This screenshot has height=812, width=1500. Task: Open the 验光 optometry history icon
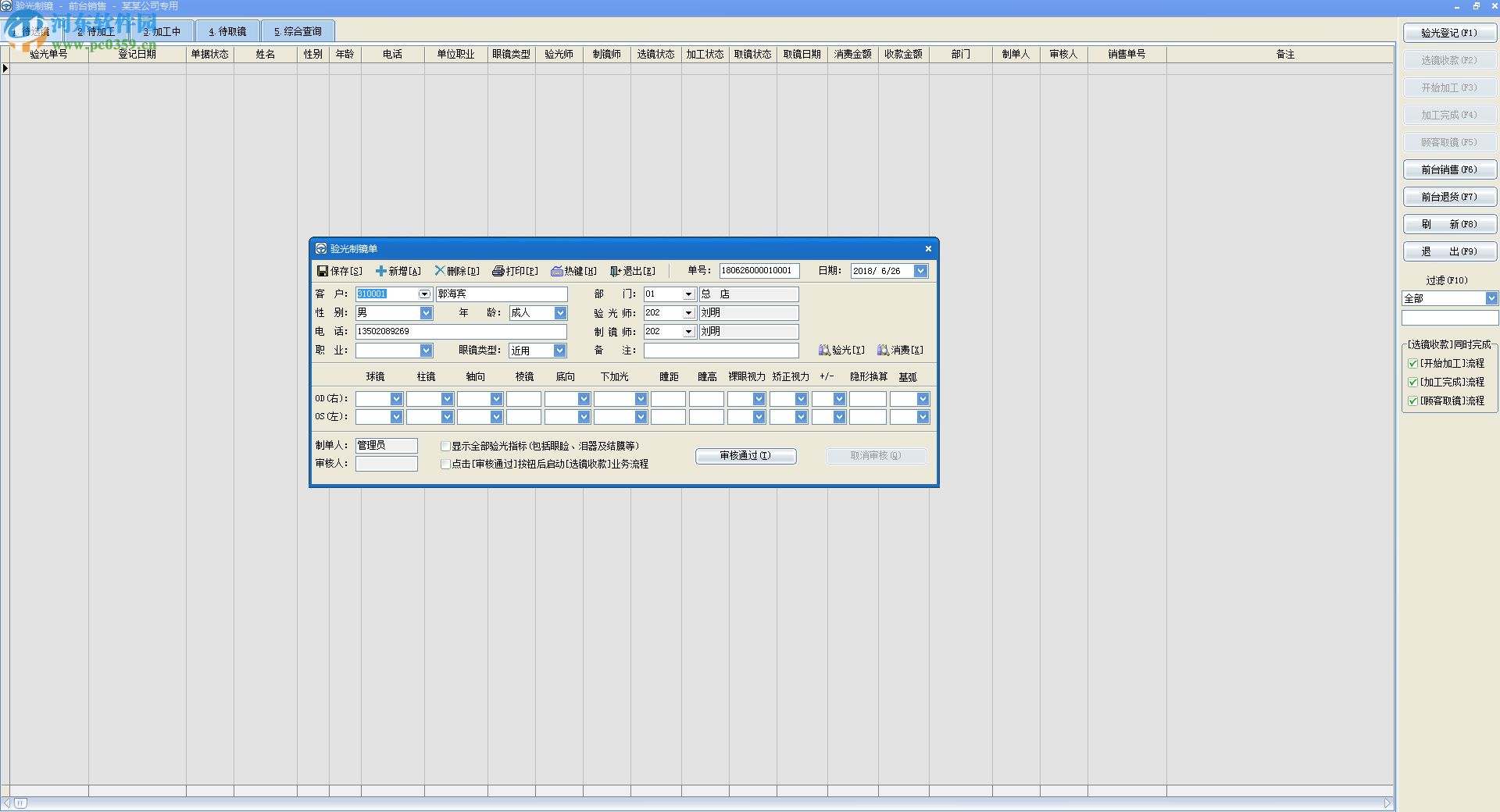tap(824, 350)
